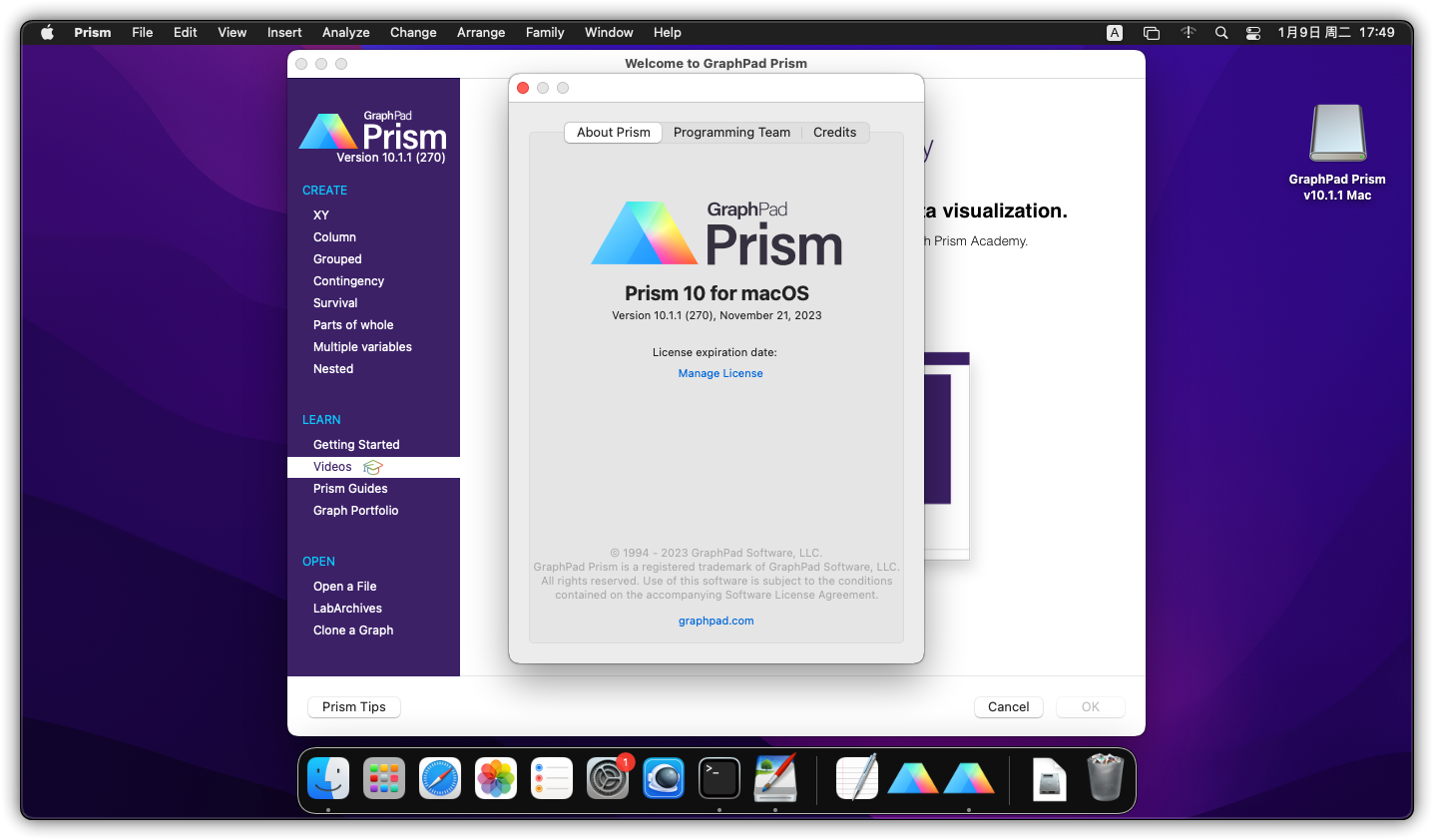Open the Arrange menu
Image resolution: width=1434 pixels, height=840 pixels.
pos(481,33)
